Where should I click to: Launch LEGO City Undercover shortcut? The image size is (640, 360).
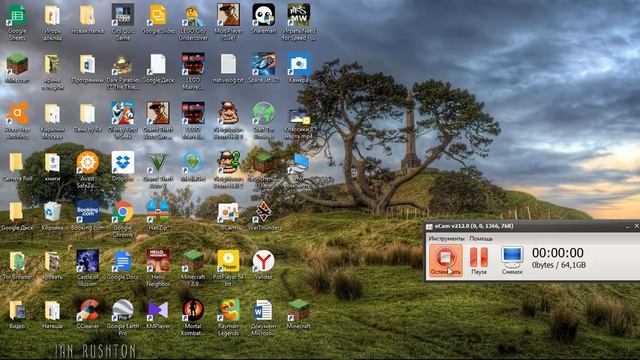(x=193, y=22)
